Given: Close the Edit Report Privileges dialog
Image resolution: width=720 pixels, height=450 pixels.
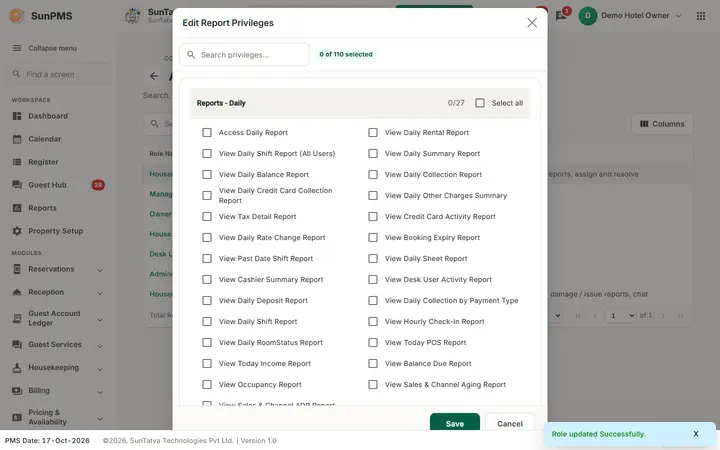Looking at the screenshot, I should [x=532, y=22].
